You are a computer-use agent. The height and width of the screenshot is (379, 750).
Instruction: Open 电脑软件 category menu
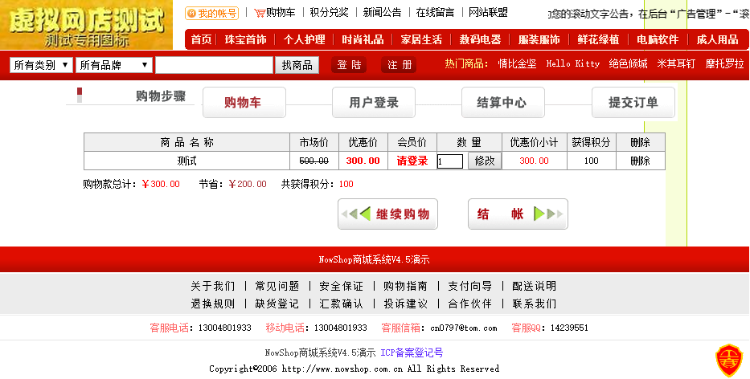pos(657,40)
